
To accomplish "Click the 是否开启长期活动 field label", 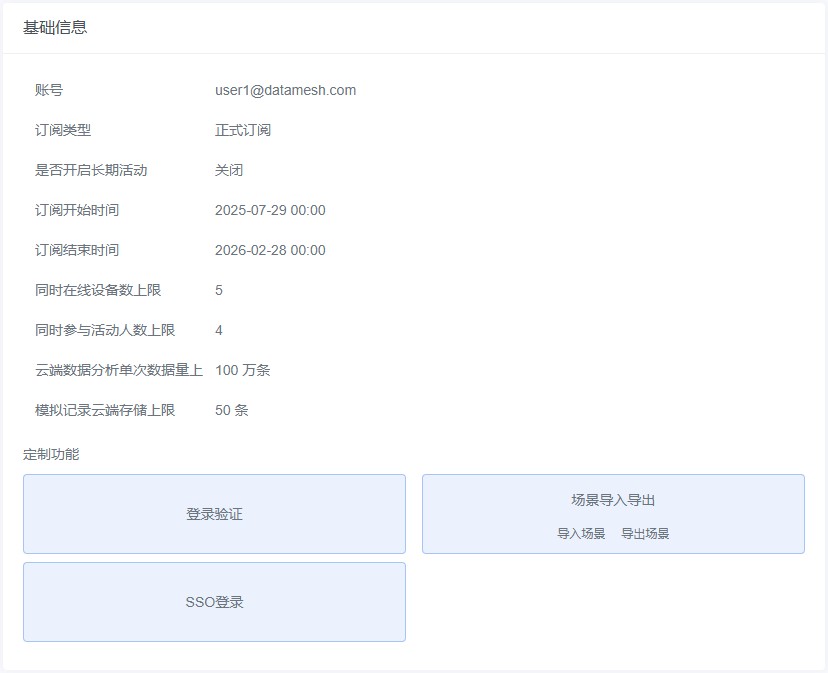I will tap(91, 170).
